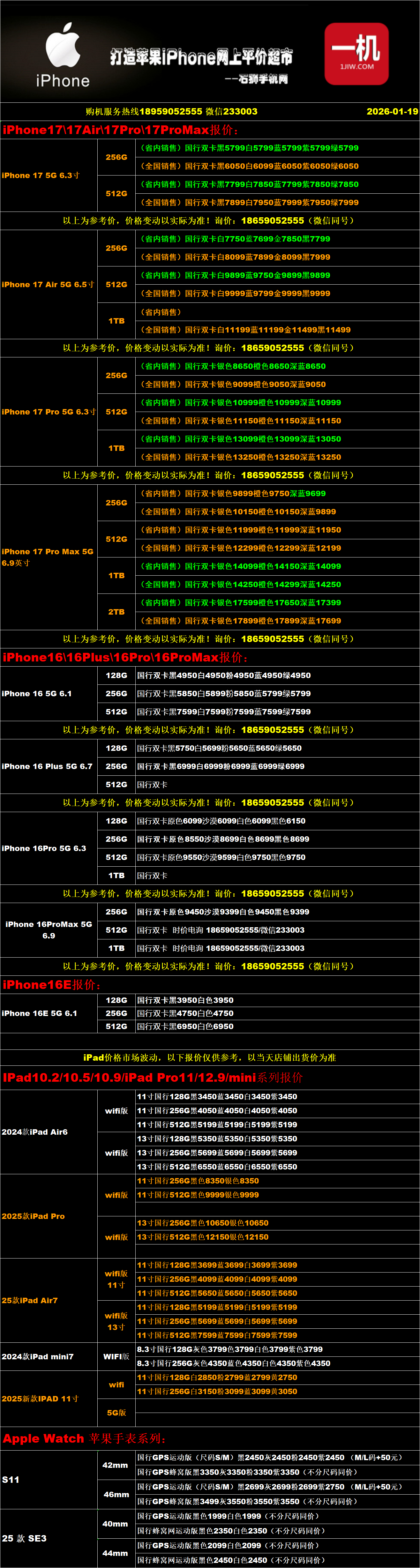Click the iPhone 16 Plus 5G 6.7 label

(47, 766)
